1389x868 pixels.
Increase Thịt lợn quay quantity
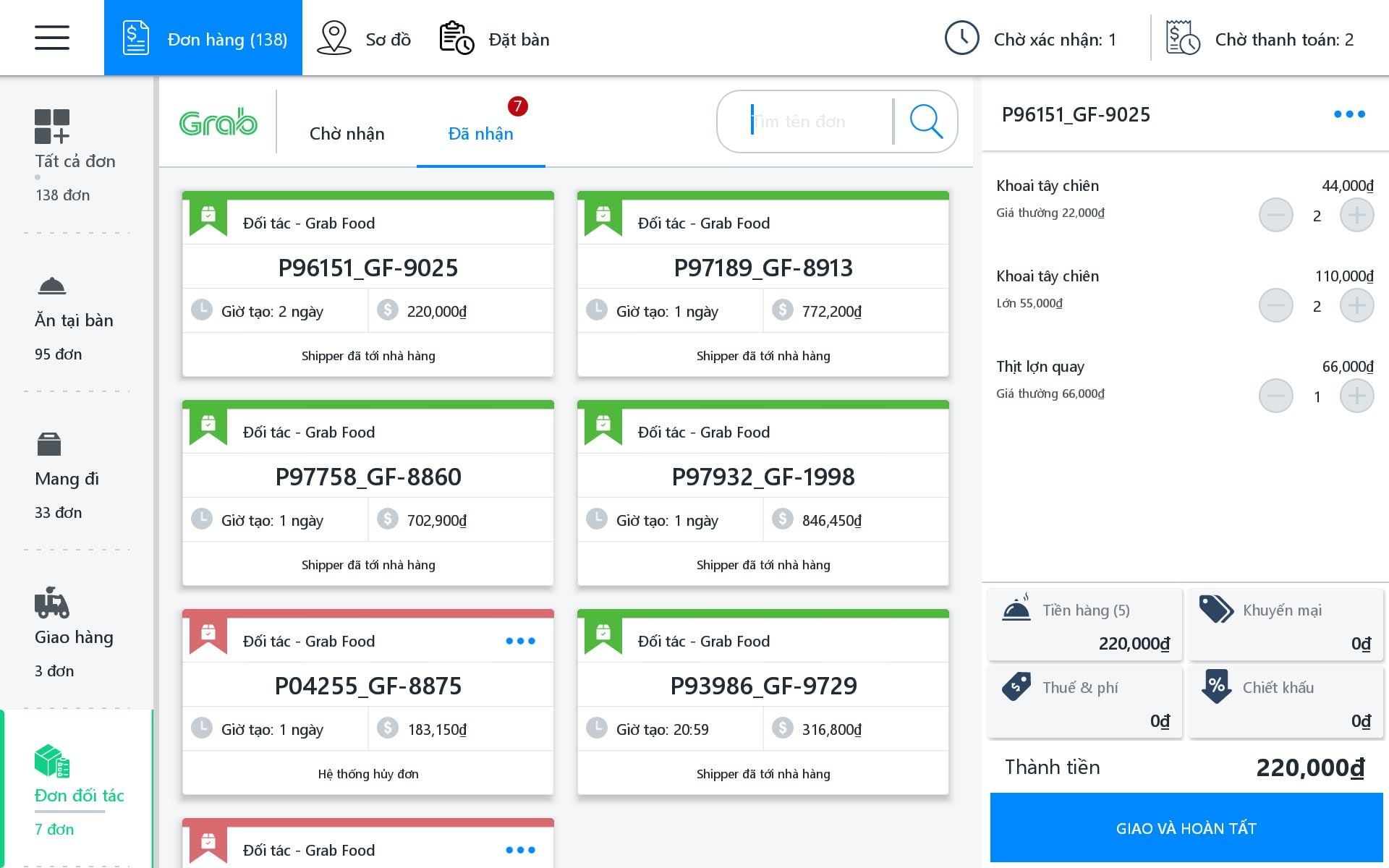pos(1356,396)
